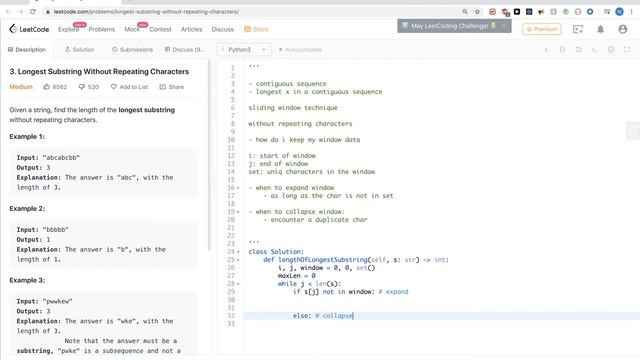Screen dimensions: 640x360
Task: Click the Share button
Action: tap(171, 87)
